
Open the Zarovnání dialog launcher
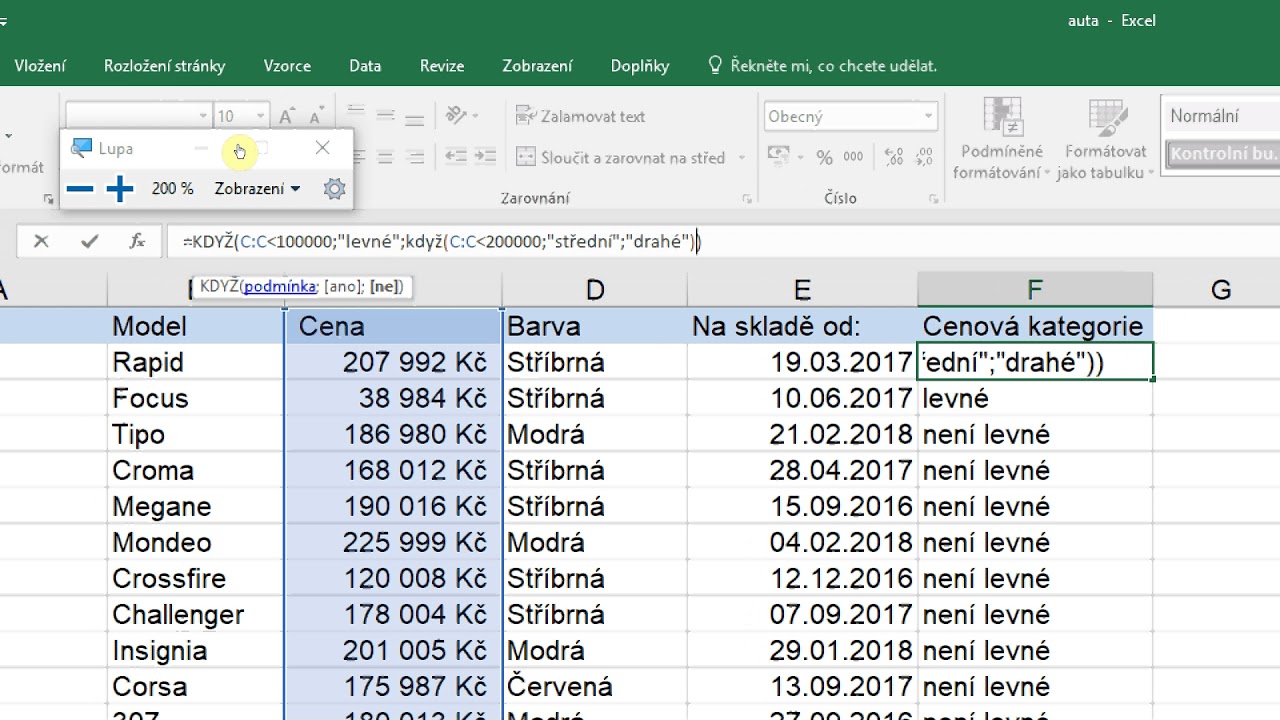[747, 199]
